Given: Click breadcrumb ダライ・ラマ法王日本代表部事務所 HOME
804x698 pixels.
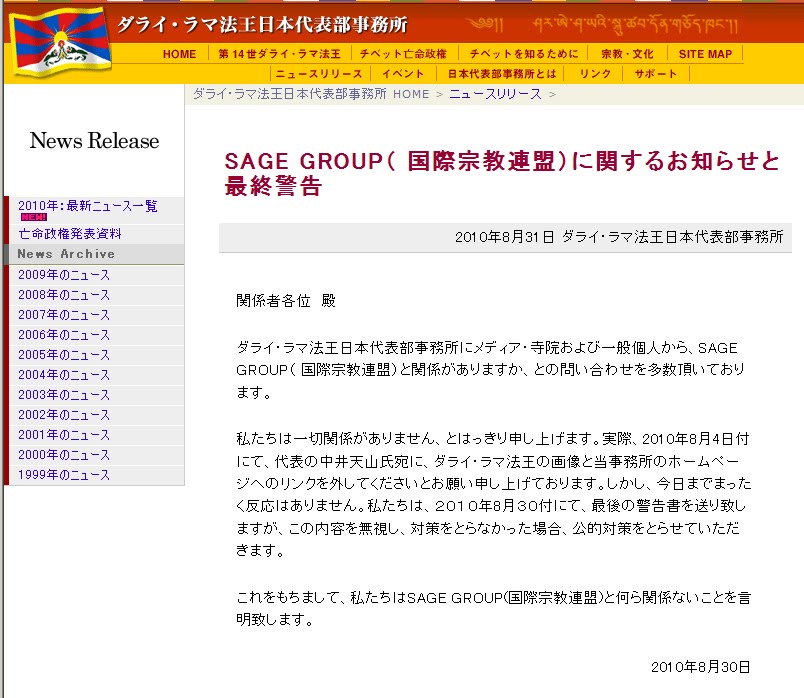Looking at the screenshot, I should 311,94.
